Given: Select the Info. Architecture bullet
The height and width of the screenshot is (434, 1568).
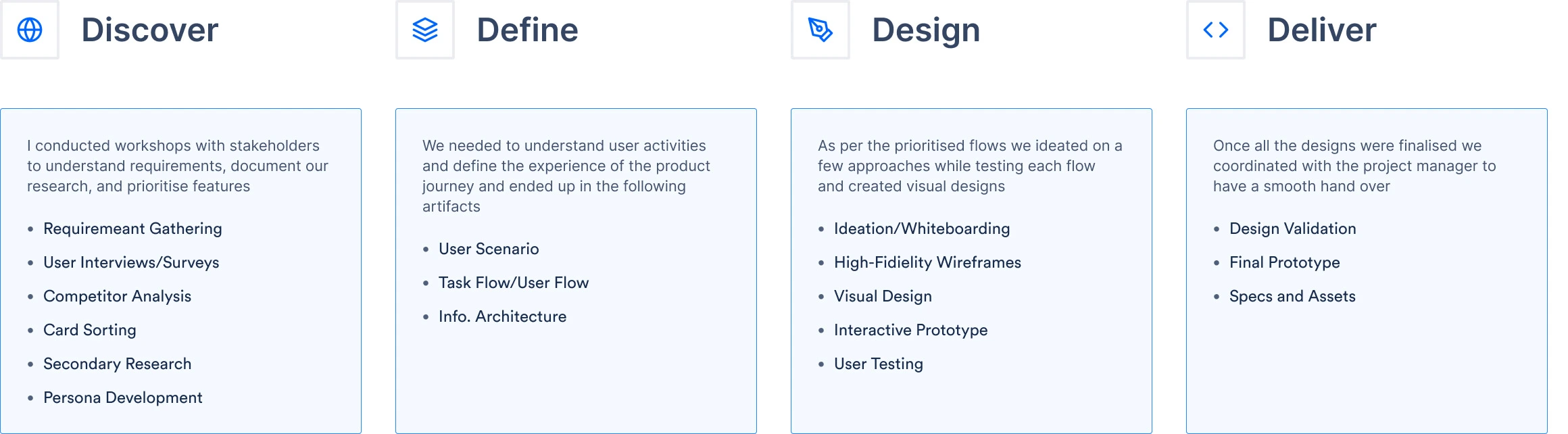Looking at the screenshot, I should tap(502, 316).
